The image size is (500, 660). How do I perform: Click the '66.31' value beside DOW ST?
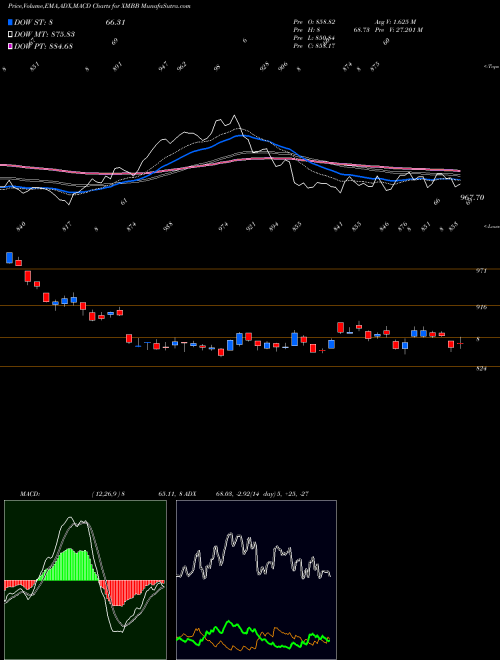pos(115,23)
